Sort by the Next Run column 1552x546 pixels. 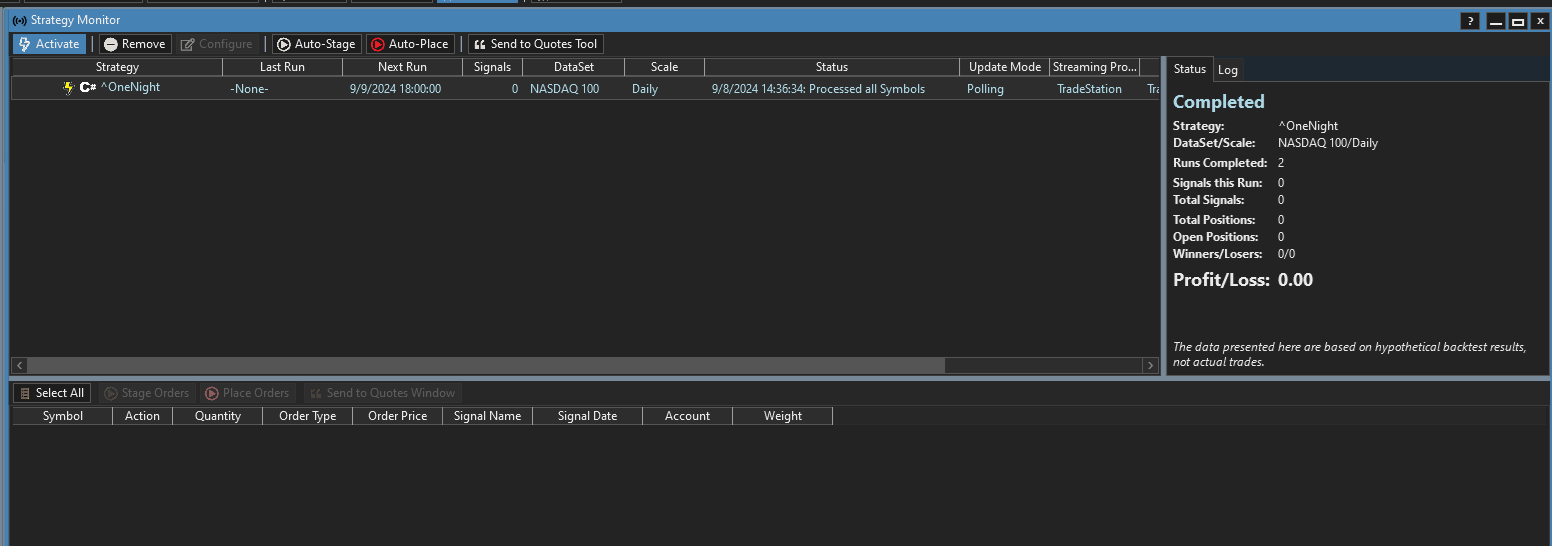pos(402,67)
